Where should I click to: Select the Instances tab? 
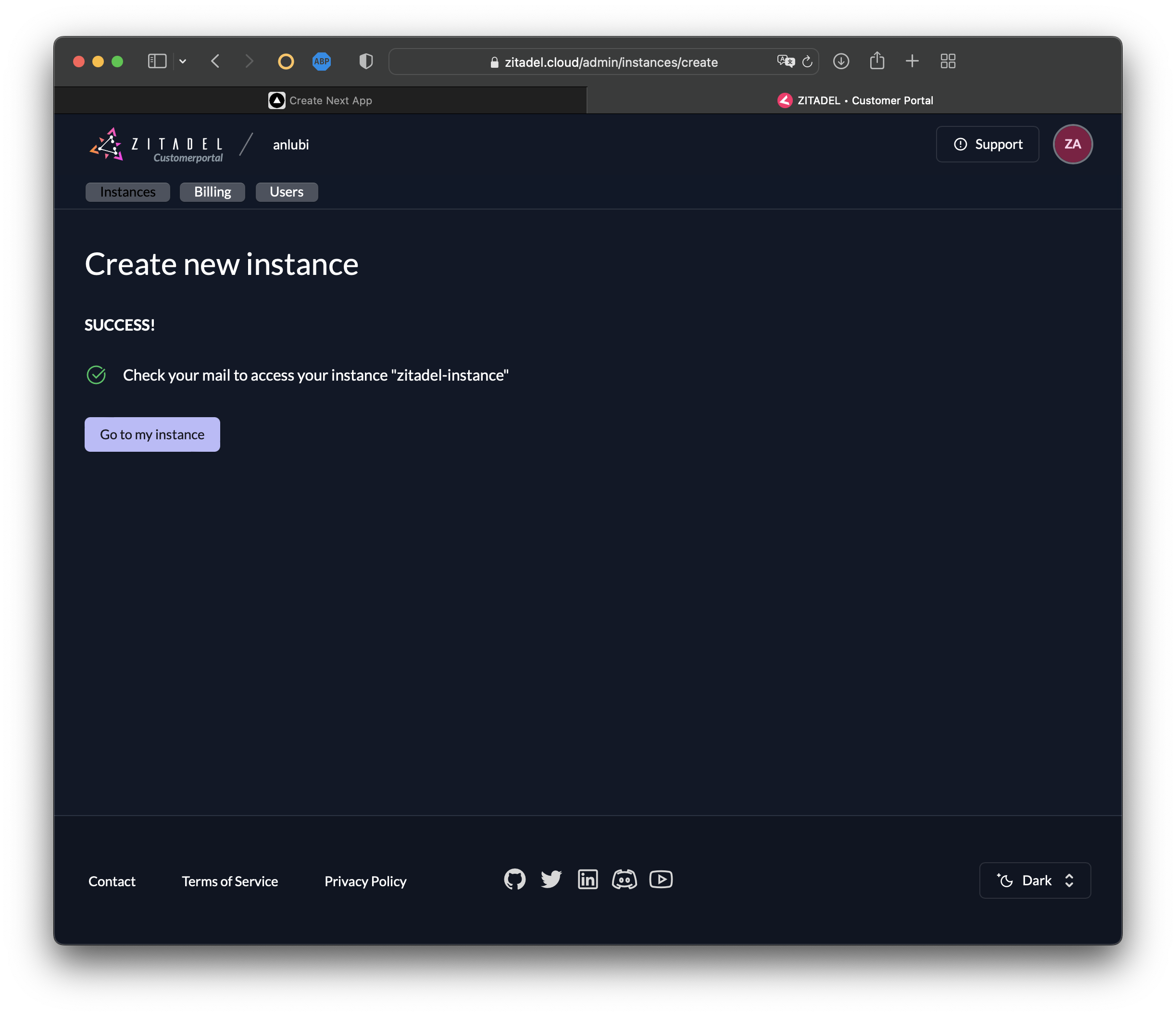point(128,191)
